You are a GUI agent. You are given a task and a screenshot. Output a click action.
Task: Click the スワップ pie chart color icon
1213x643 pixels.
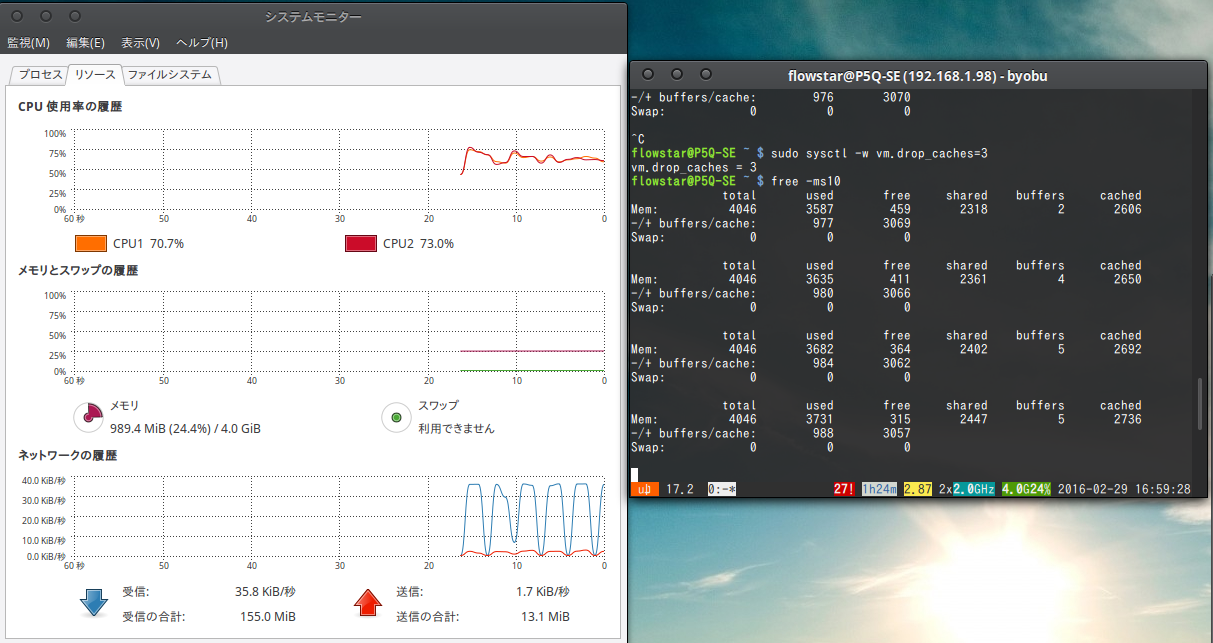point(397,416)
